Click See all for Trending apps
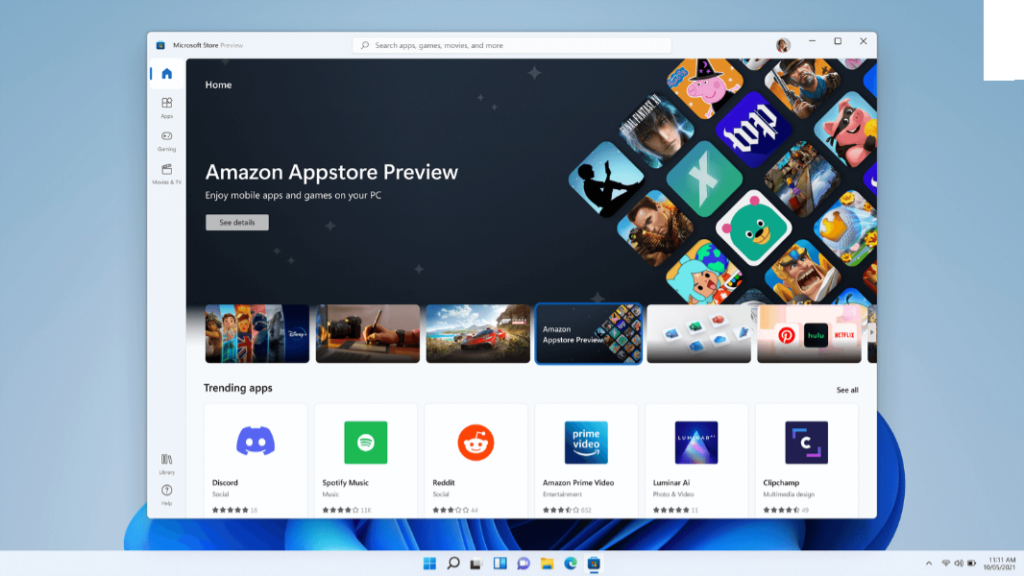 847,390
